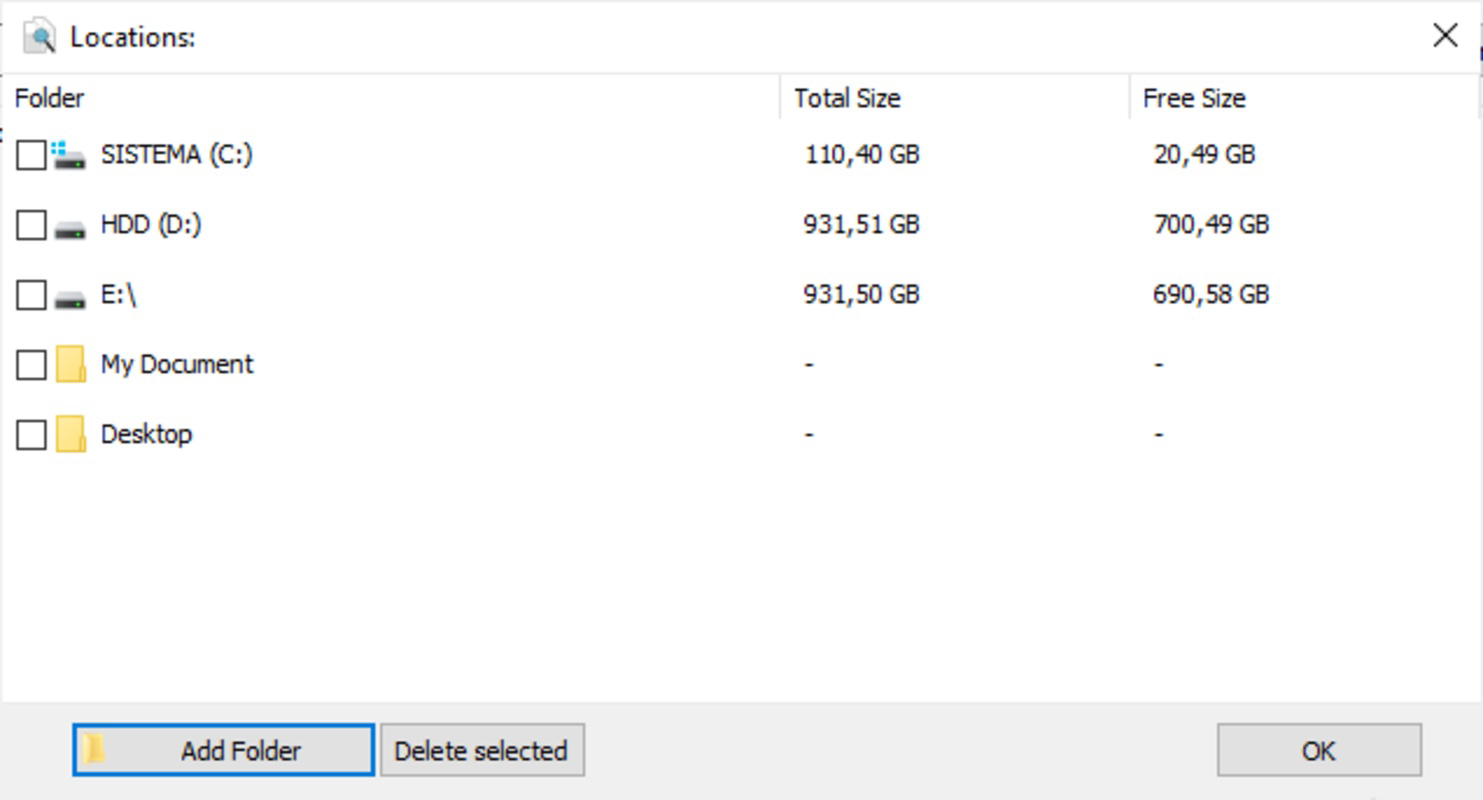Click the SISTEMA (C:) drive icon
1483x800 pixels.
69,155
